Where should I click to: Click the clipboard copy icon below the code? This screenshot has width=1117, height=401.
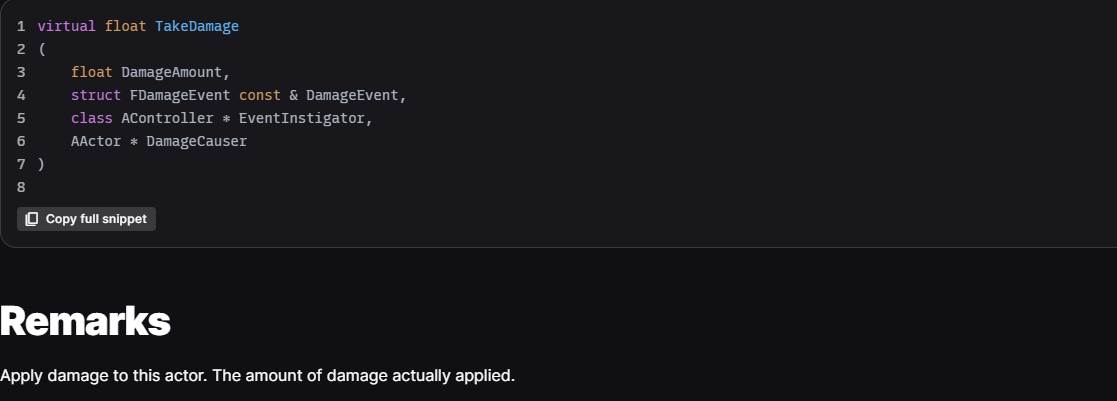pyautogui.click(x=31, y=219)
